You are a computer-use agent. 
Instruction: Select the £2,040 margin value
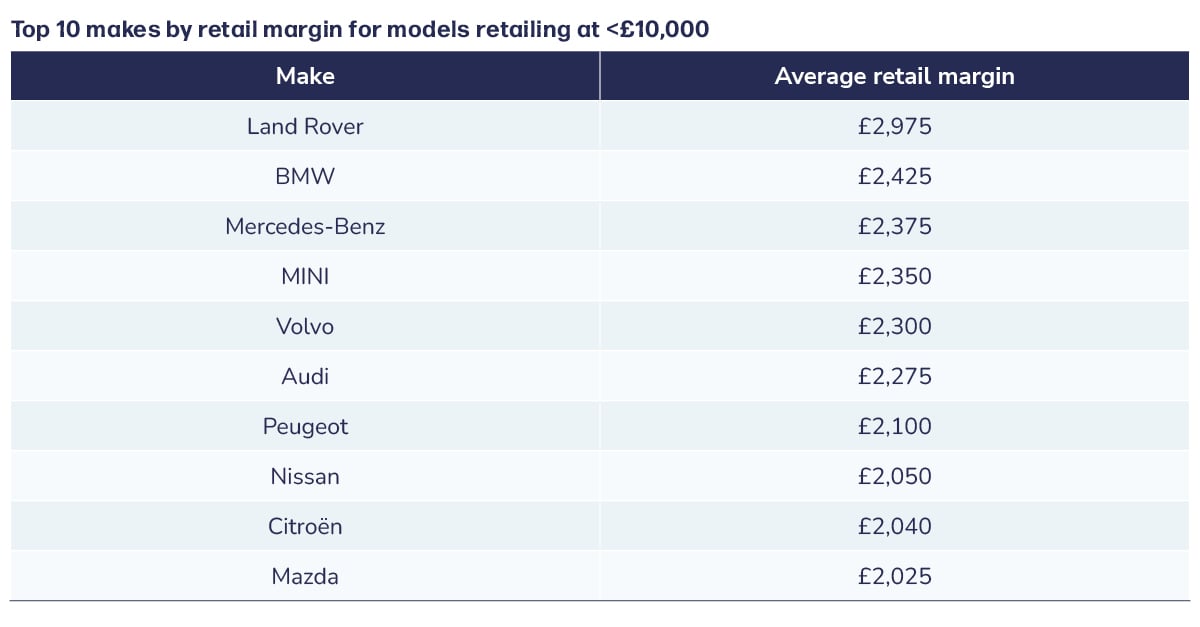pos(894,526)
